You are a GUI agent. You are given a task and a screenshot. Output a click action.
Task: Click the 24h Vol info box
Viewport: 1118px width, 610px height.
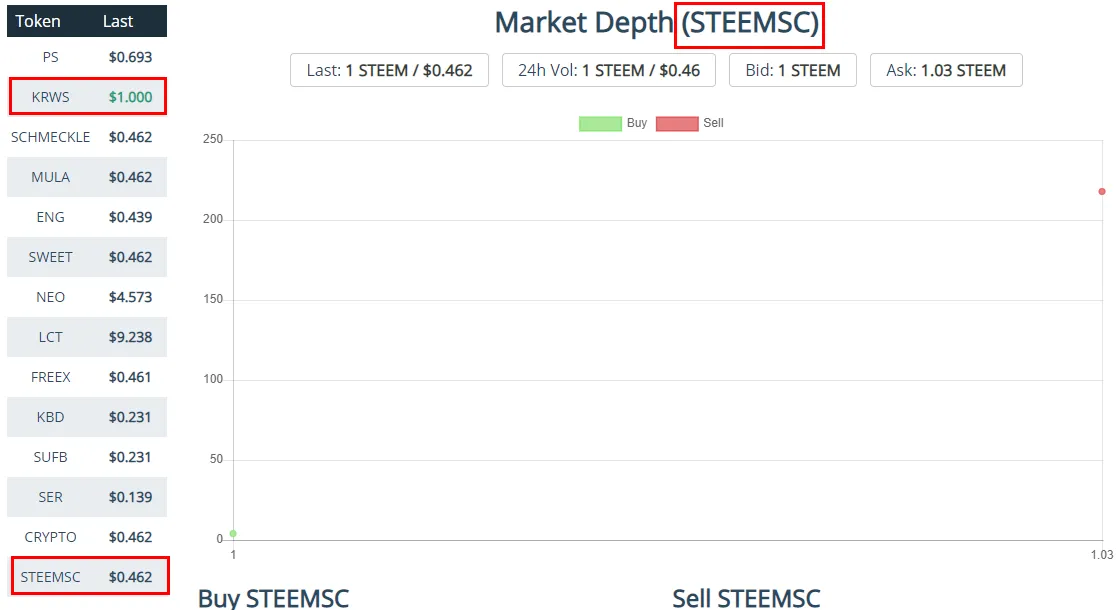click(608, 70)
